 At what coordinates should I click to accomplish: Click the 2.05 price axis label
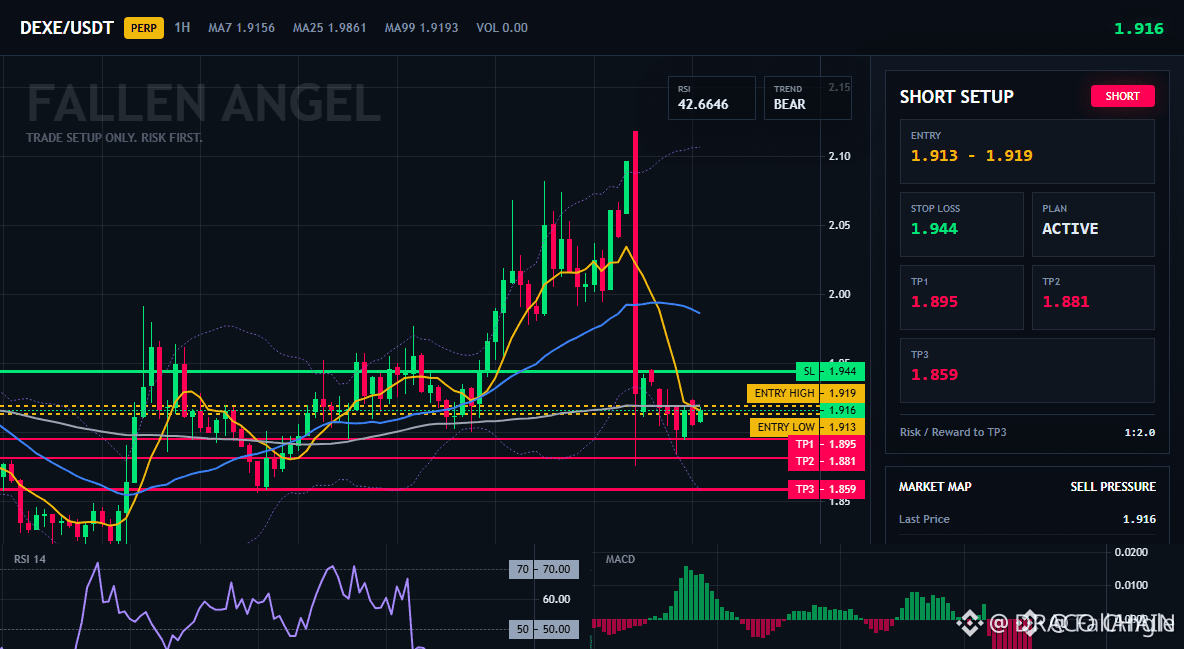pyautogui.click(x=840, y=225)
